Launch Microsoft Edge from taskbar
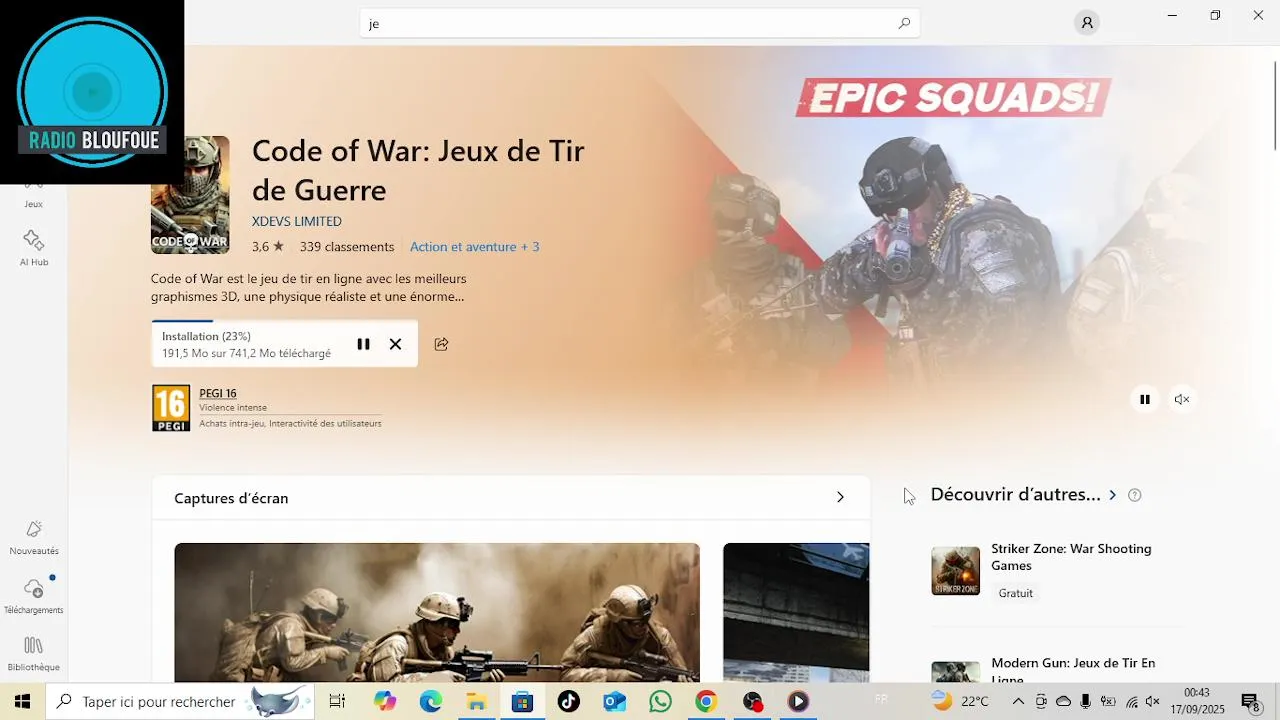Image resolution: width=1280 pixels, height=720 pixels. (430, 701)
